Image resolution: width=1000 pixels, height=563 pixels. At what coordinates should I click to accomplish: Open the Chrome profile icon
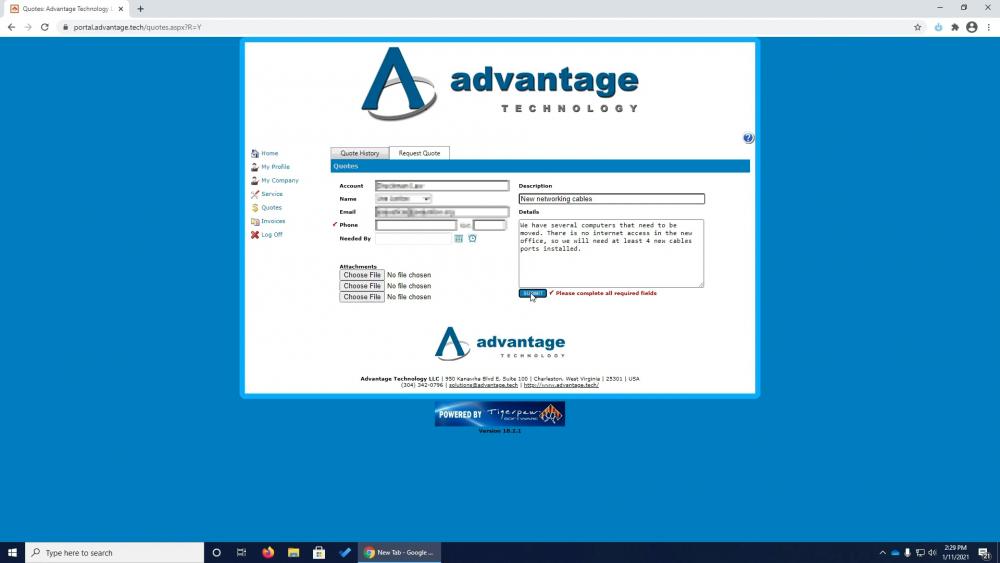pos(971,27)
